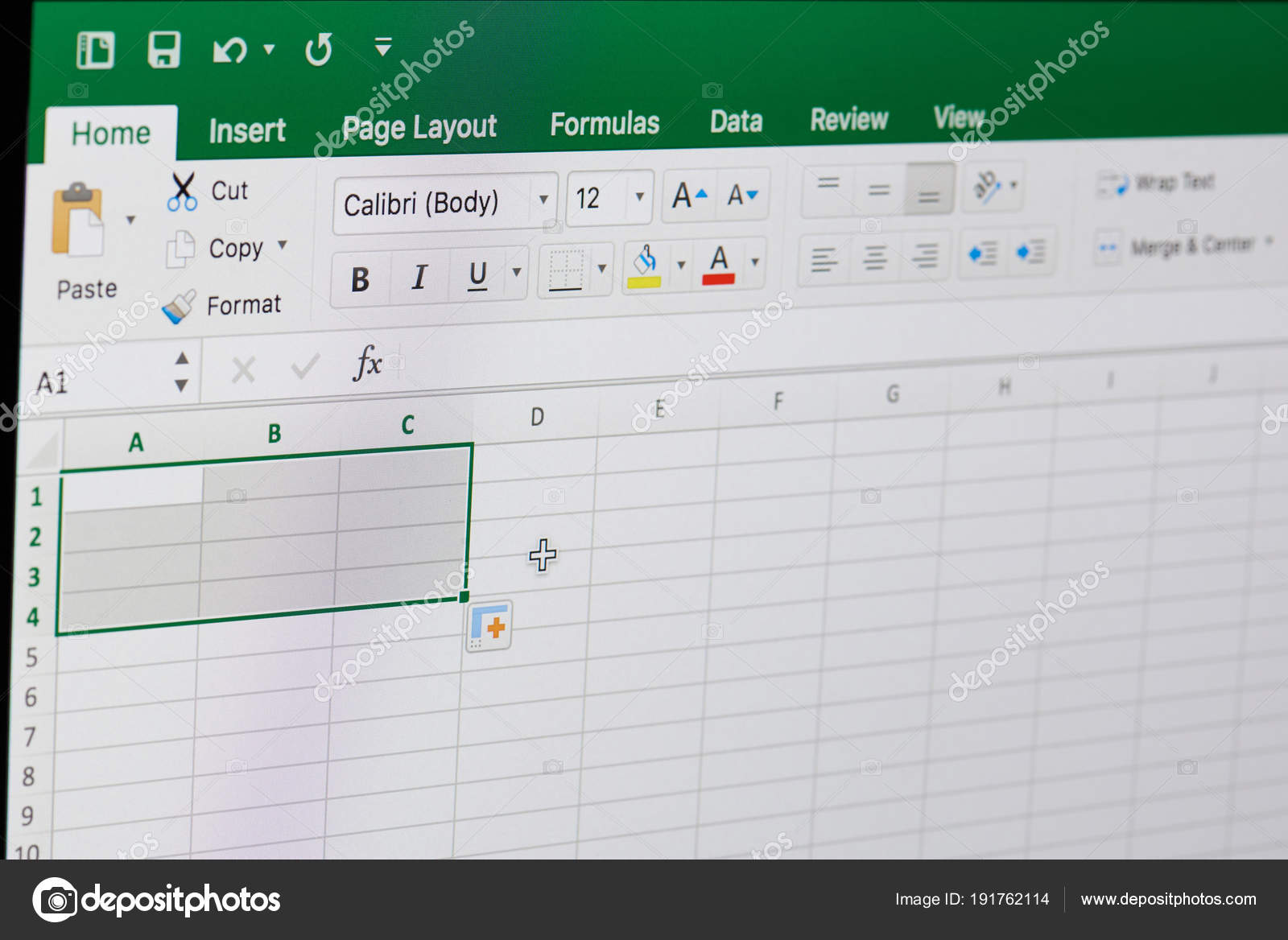The width and height of the screenshot is (1288, 940).
Task: Select column F header
Action: pyautogui.click(x=778, y=401)
